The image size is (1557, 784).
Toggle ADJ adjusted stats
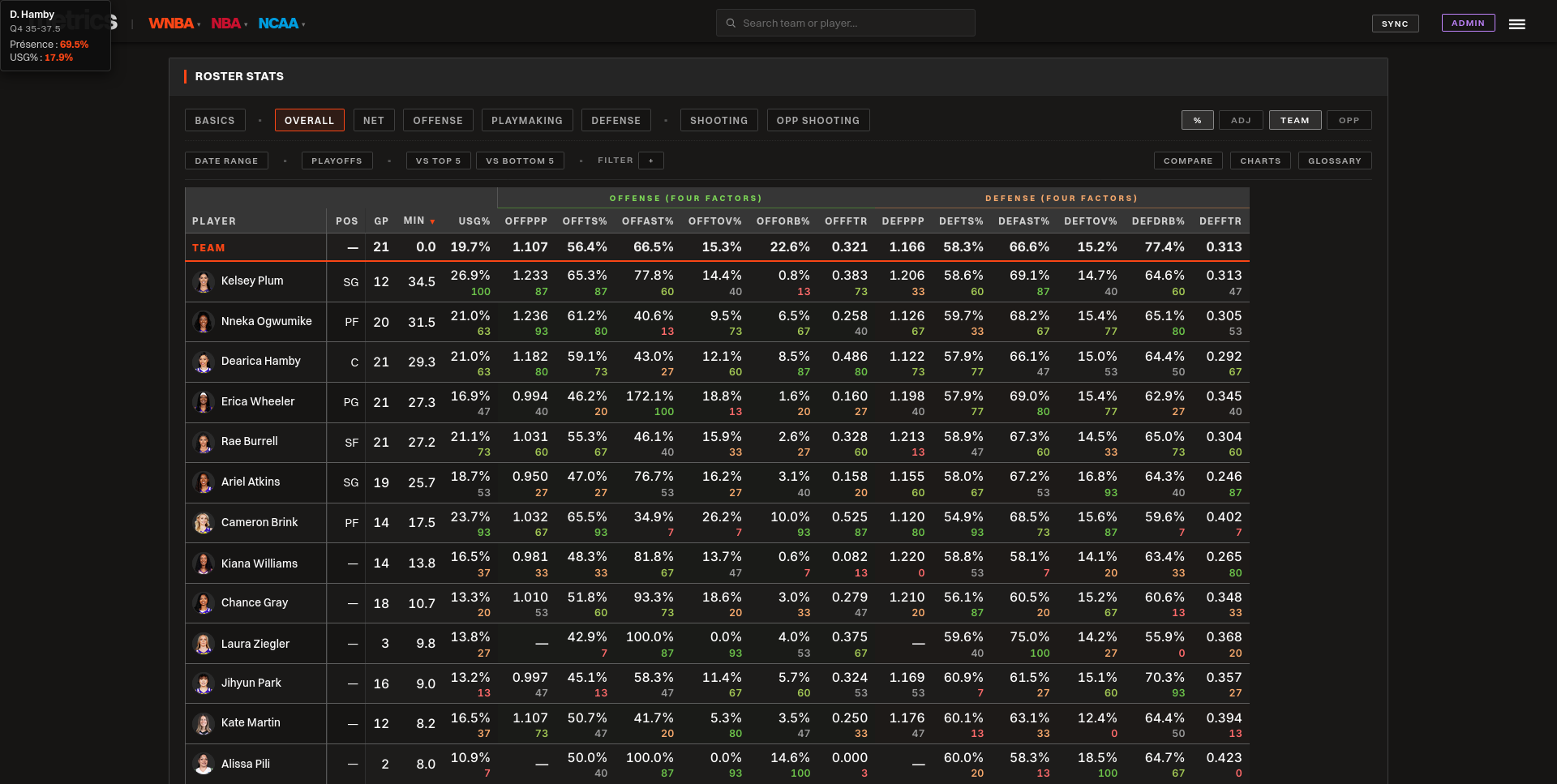[1241, 120]
